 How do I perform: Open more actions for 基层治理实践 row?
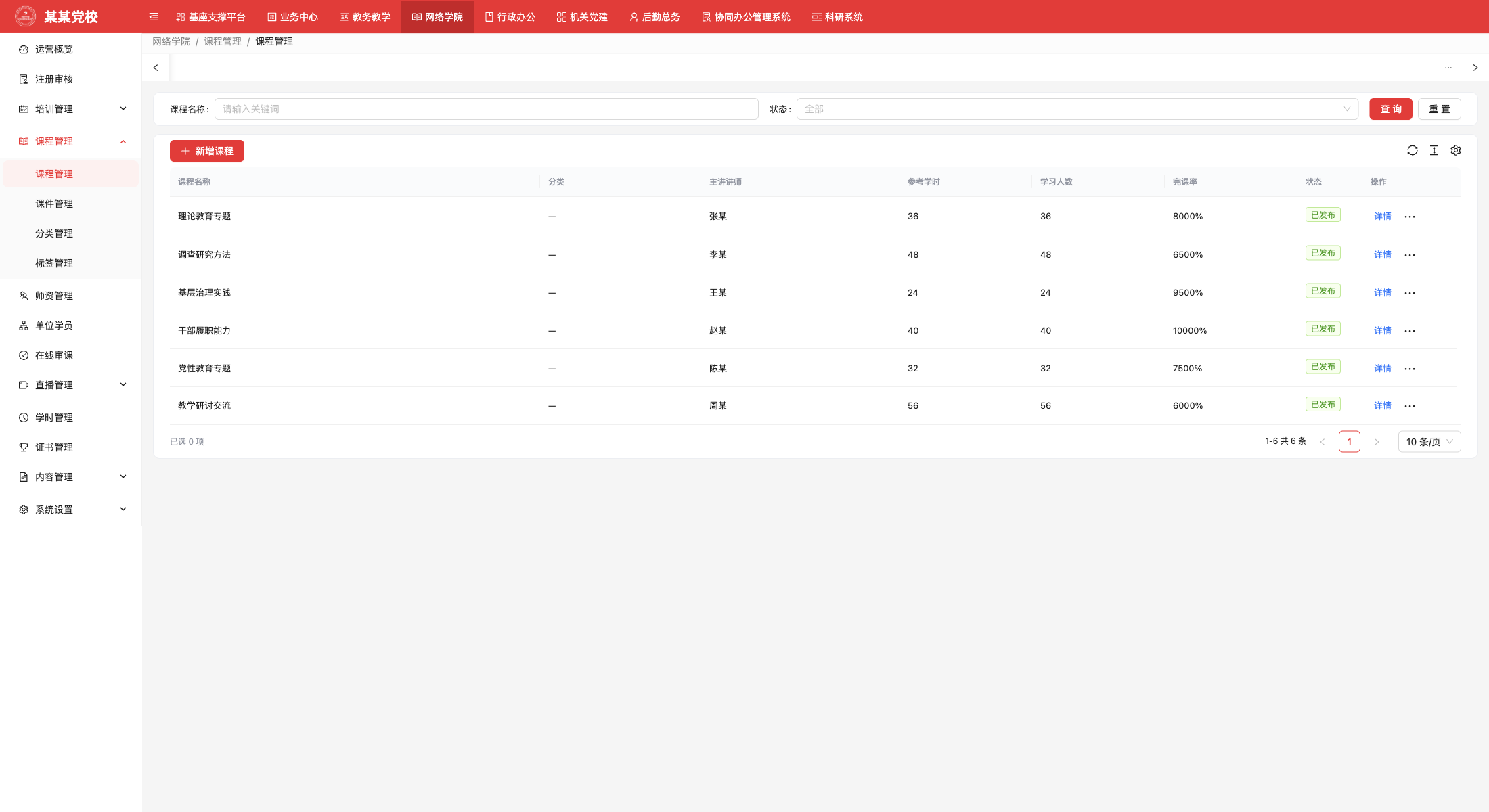pyautogui.click(x=1410, y=293)
